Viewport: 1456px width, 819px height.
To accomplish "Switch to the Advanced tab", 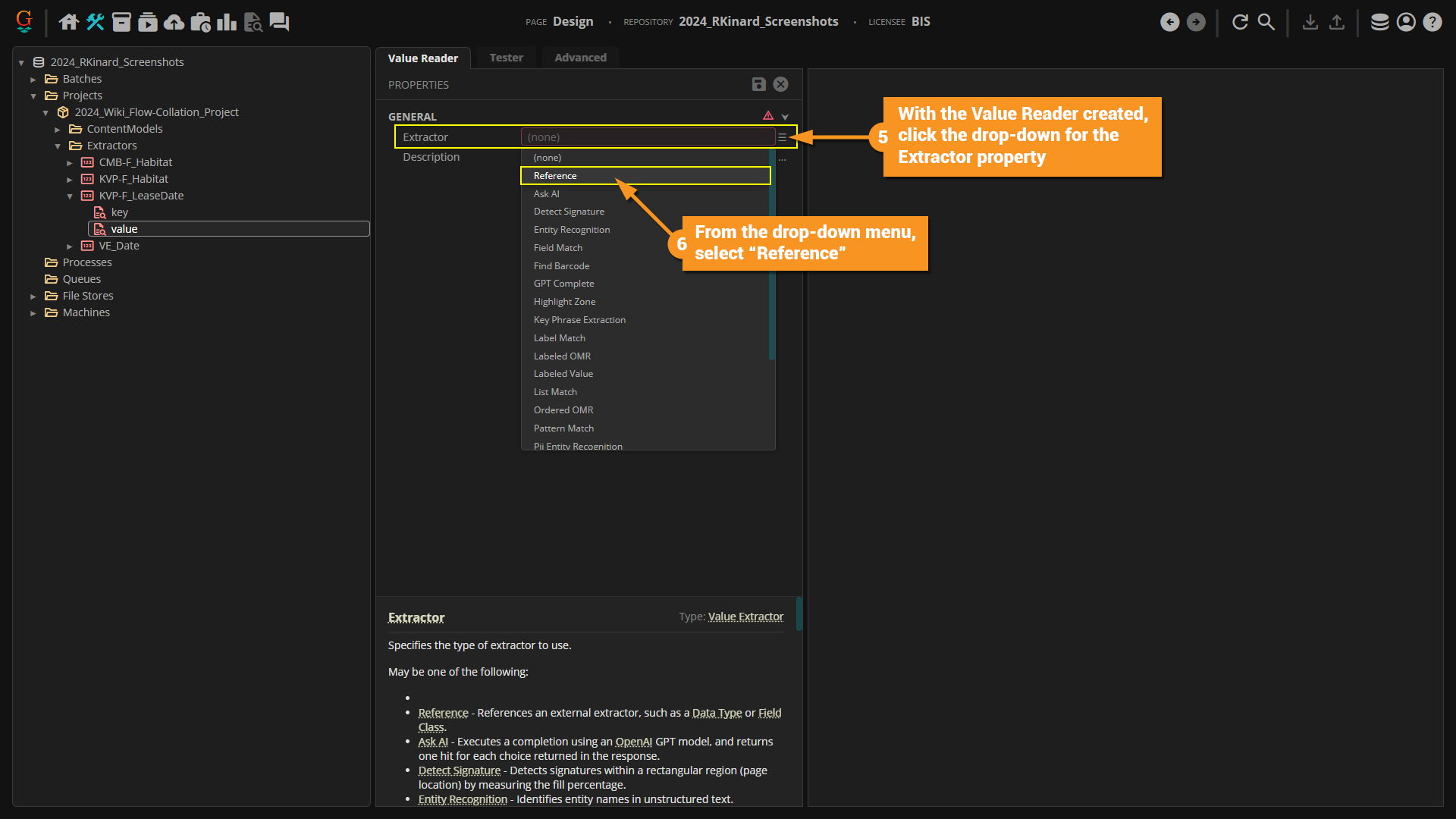I will 580,58.
